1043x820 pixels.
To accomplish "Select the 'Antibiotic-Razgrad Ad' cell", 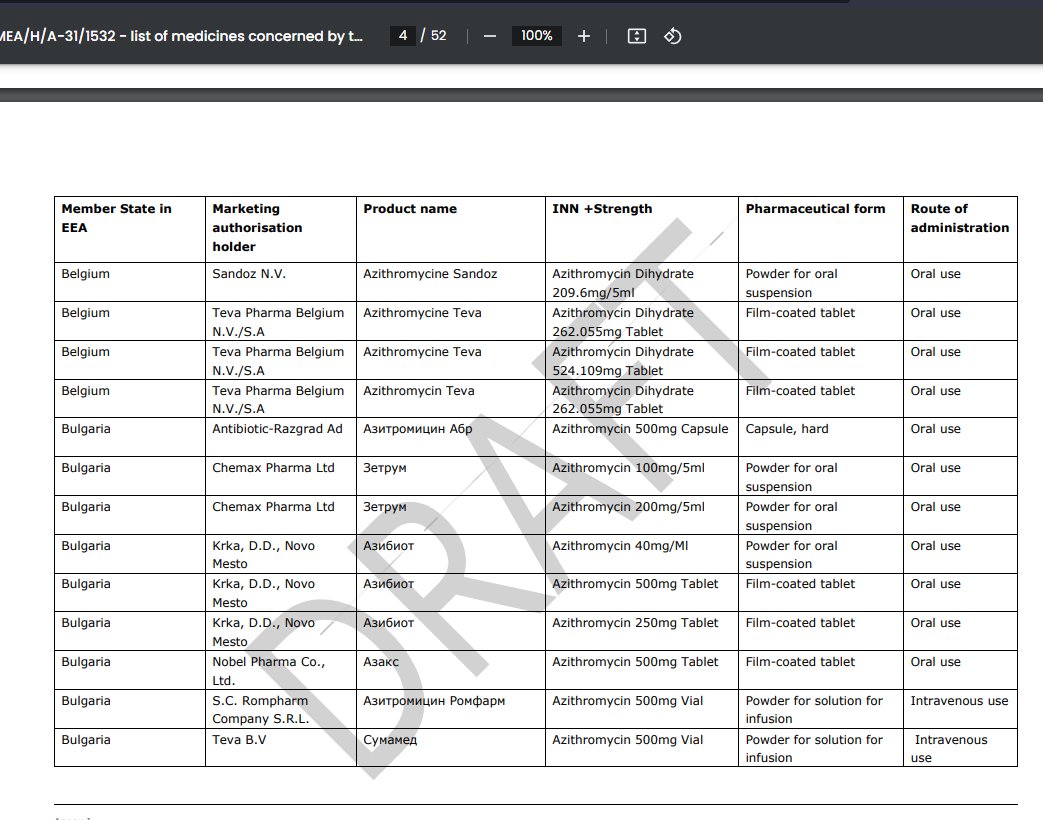I will tap(277, 429).
